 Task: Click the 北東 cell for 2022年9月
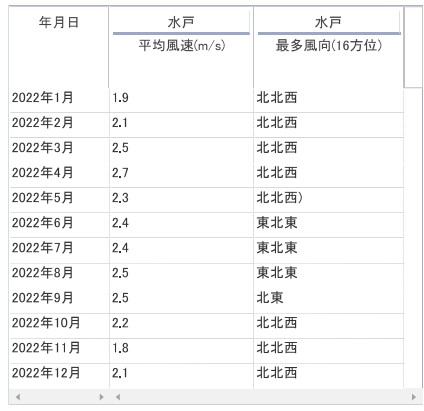[x=329, y=299]
